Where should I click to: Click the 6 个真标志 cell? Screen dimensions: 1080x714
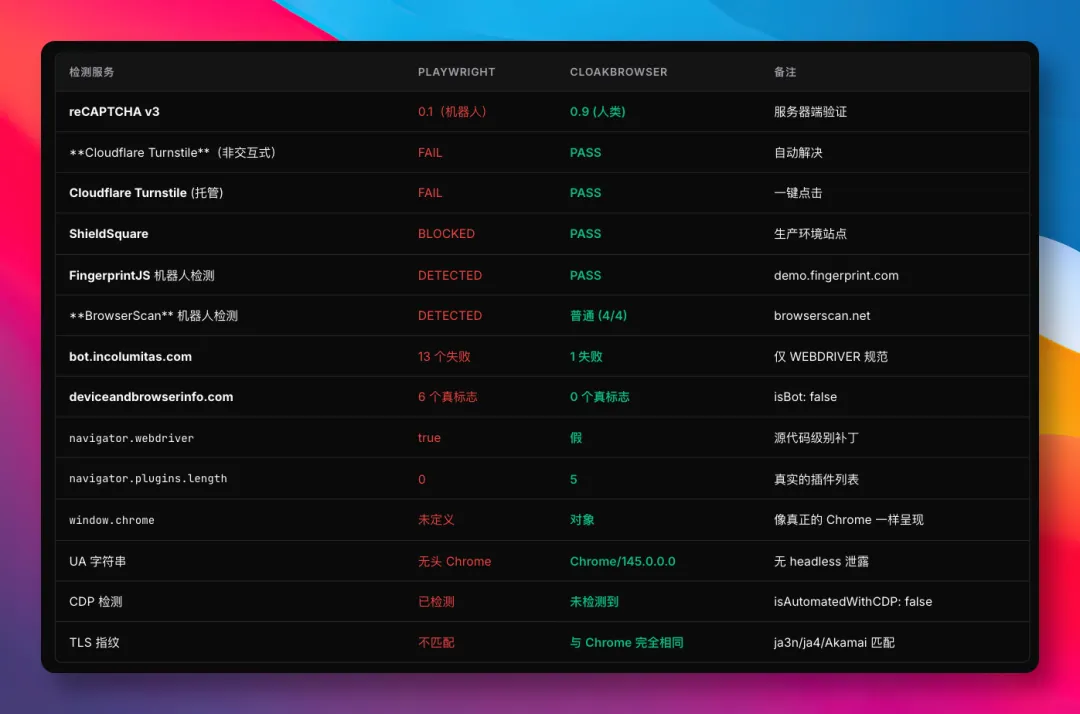pyautogui.click(x=447, y=397)
